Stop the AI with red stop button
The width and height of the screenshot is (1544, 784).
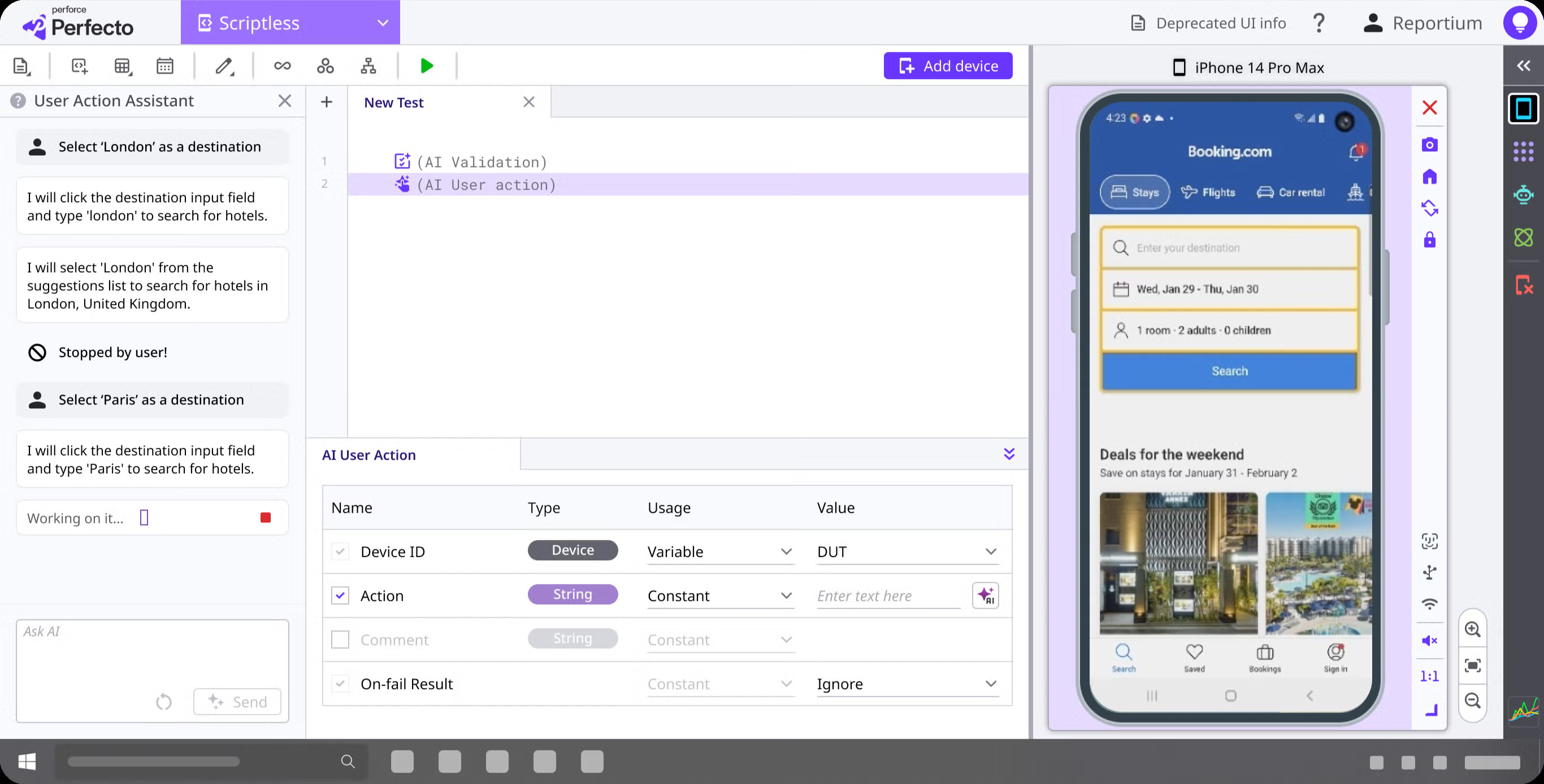[x=266, y=517]
